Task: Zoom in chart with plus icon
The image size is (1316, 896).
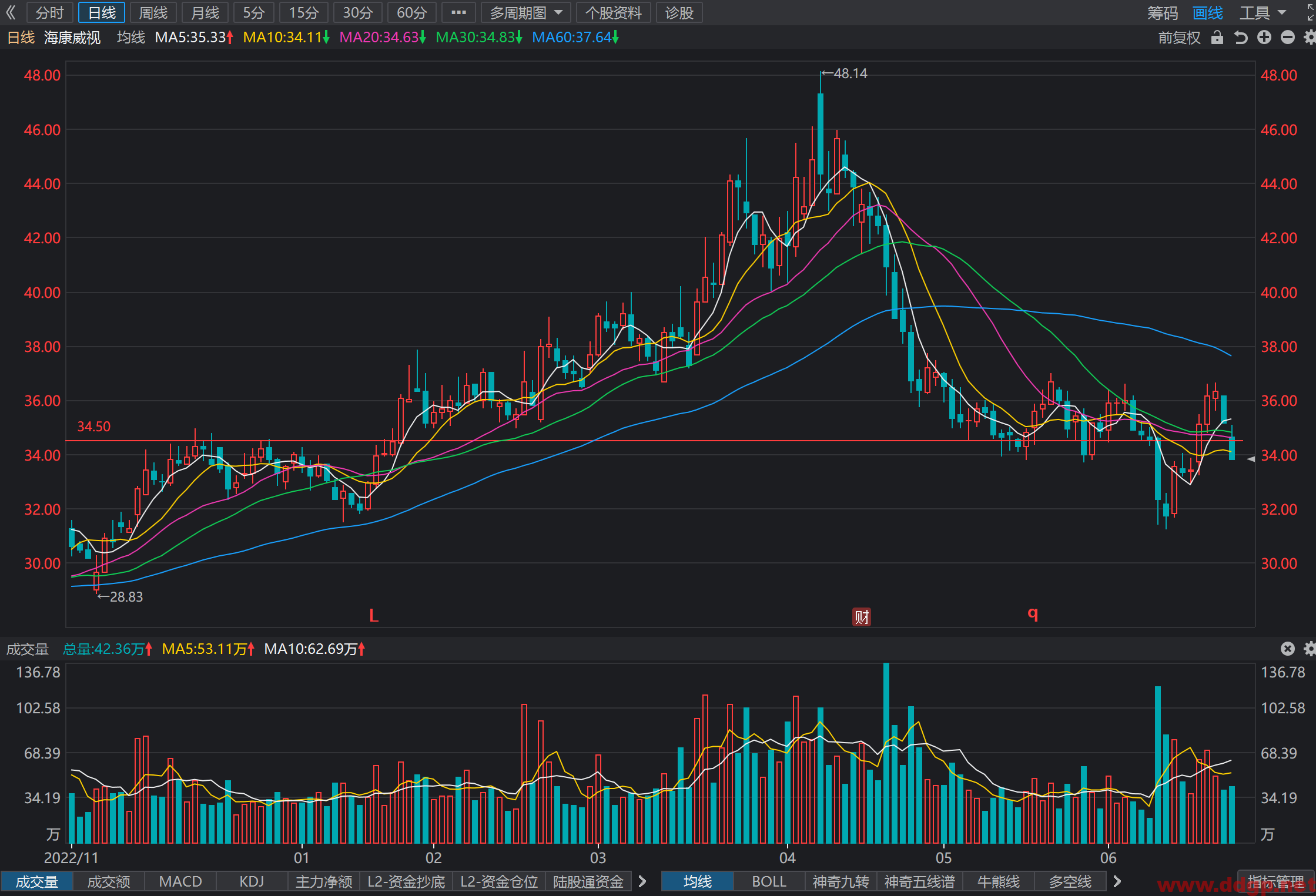Action: [x=1264, y=38]
